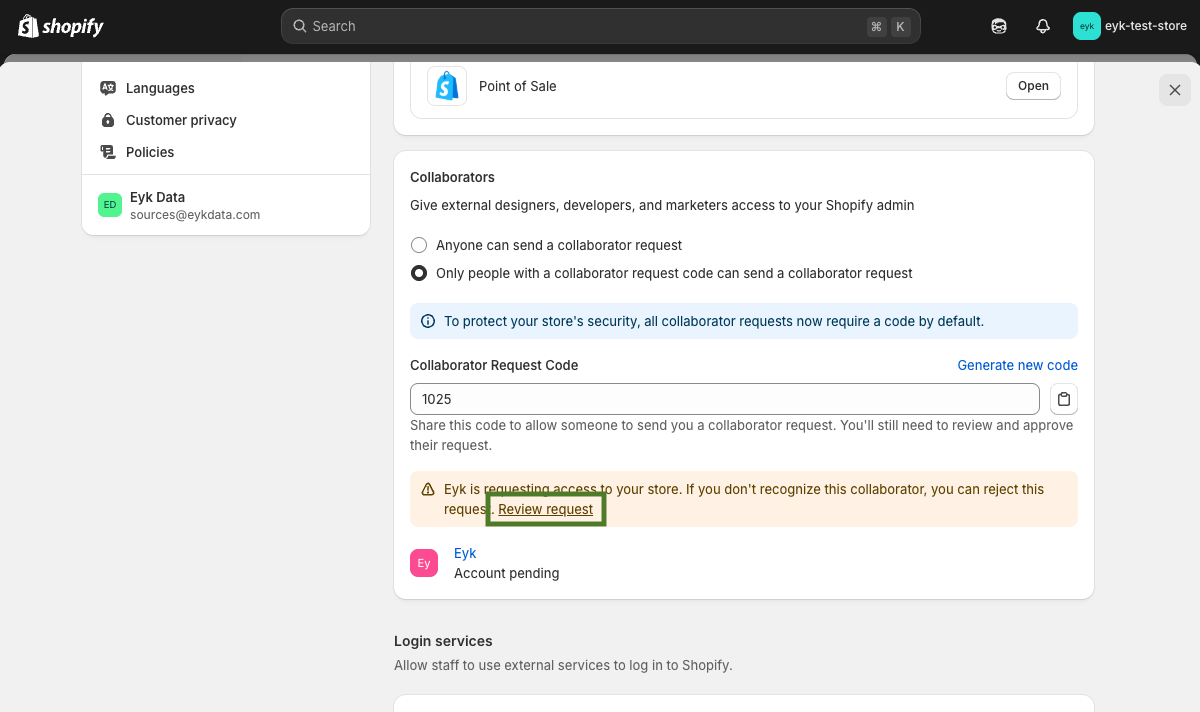This screenshot has width=1200, height=712.
Task: Click the eyk store avatar
Action: (x=1086, y=26)
